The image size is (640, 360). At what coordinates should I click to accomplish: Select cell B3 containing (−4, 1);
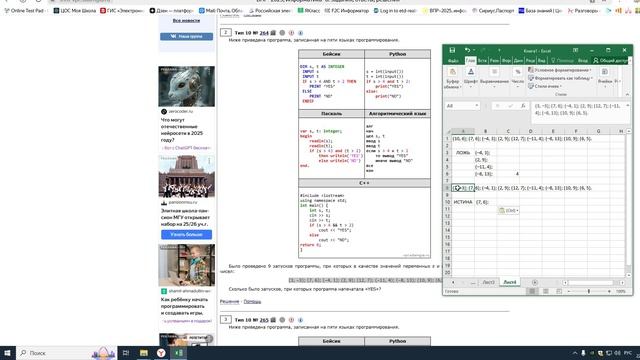coord(485,153)
